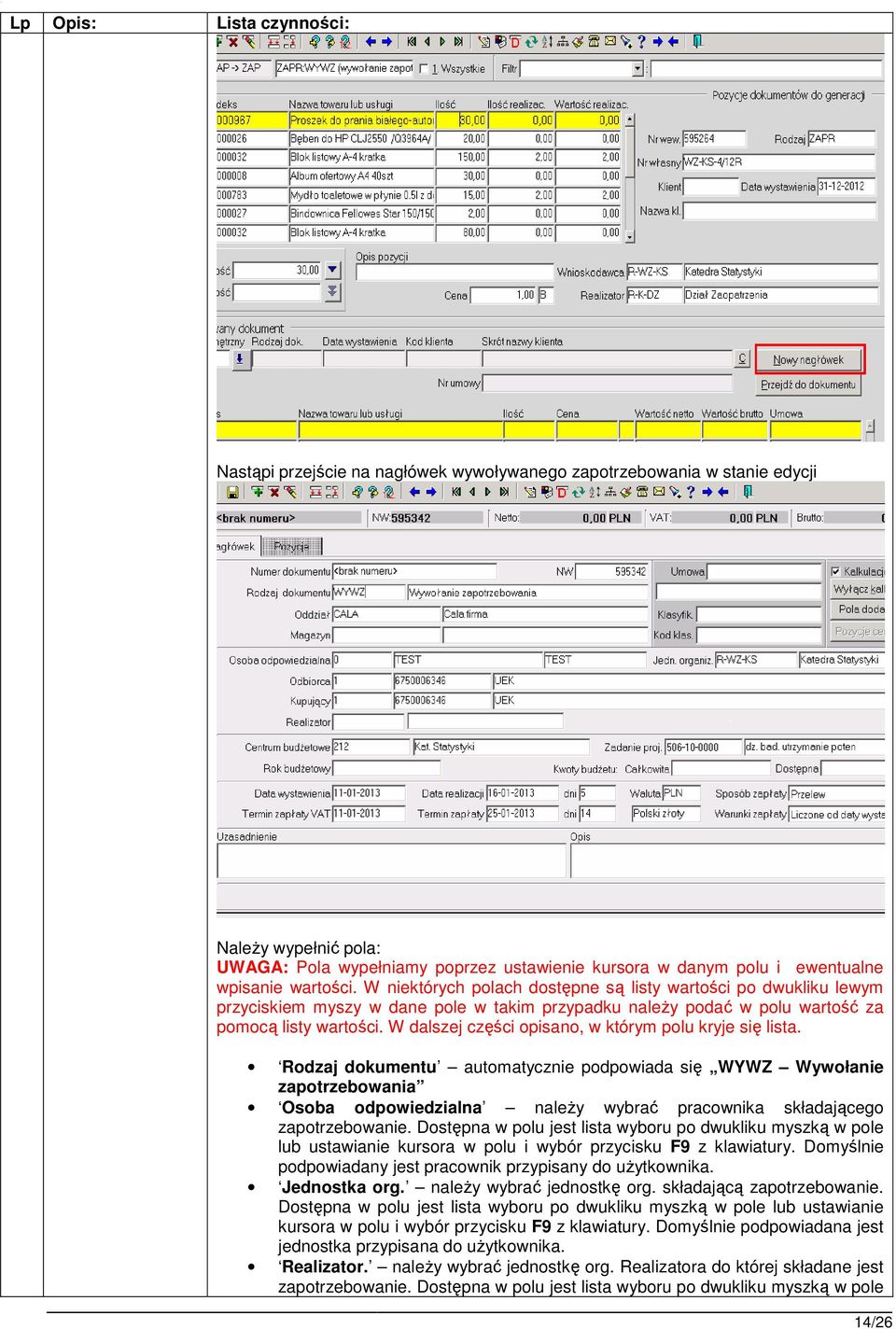The width and height of the screenshot is (896, 1329).
Task: Click the Wnioskodawca field 'Katedra Statystyki'
Action: [780, 273]
